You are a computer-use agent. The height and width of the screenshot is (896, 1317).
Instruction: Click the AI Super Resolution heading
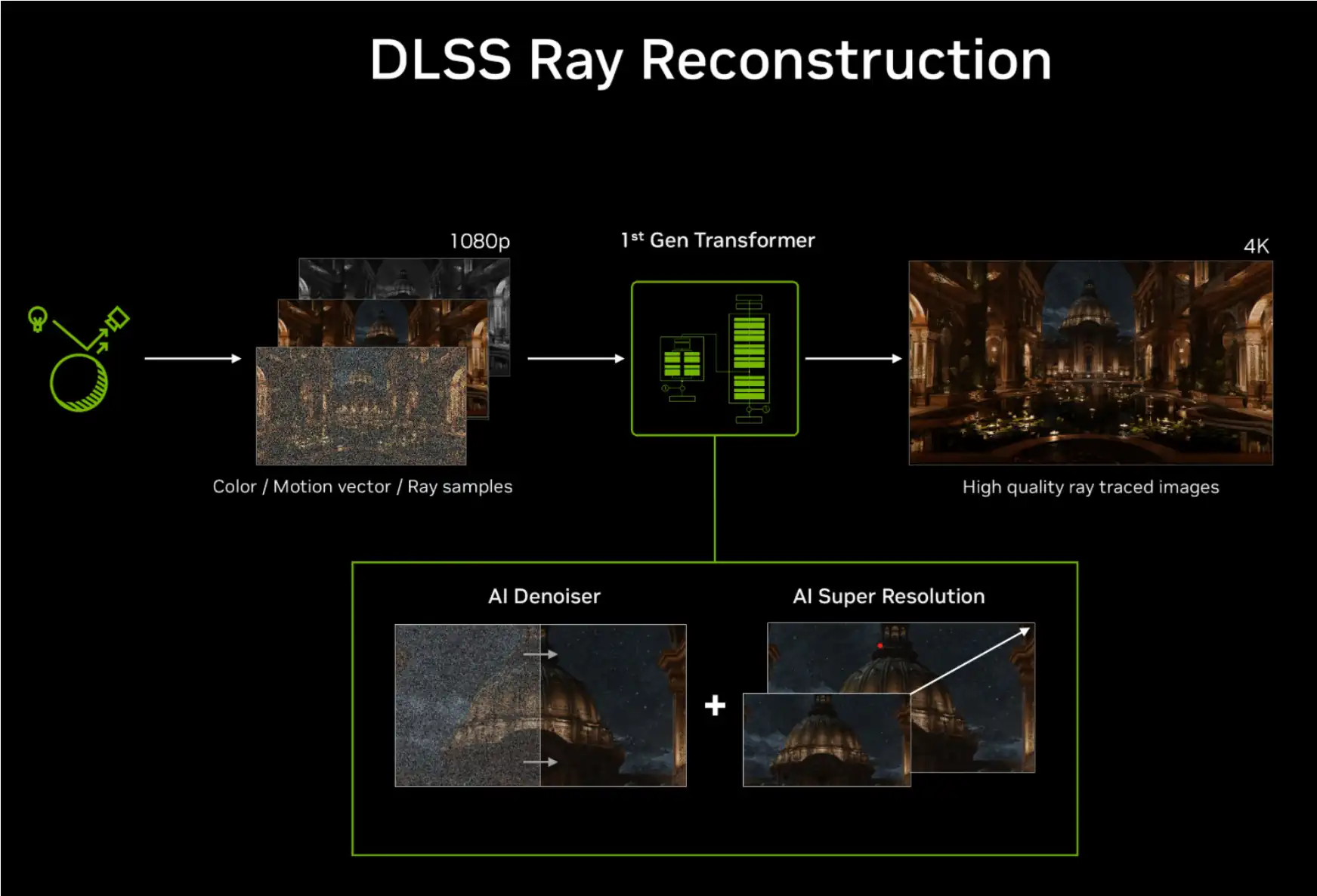[x=889, y=597]
